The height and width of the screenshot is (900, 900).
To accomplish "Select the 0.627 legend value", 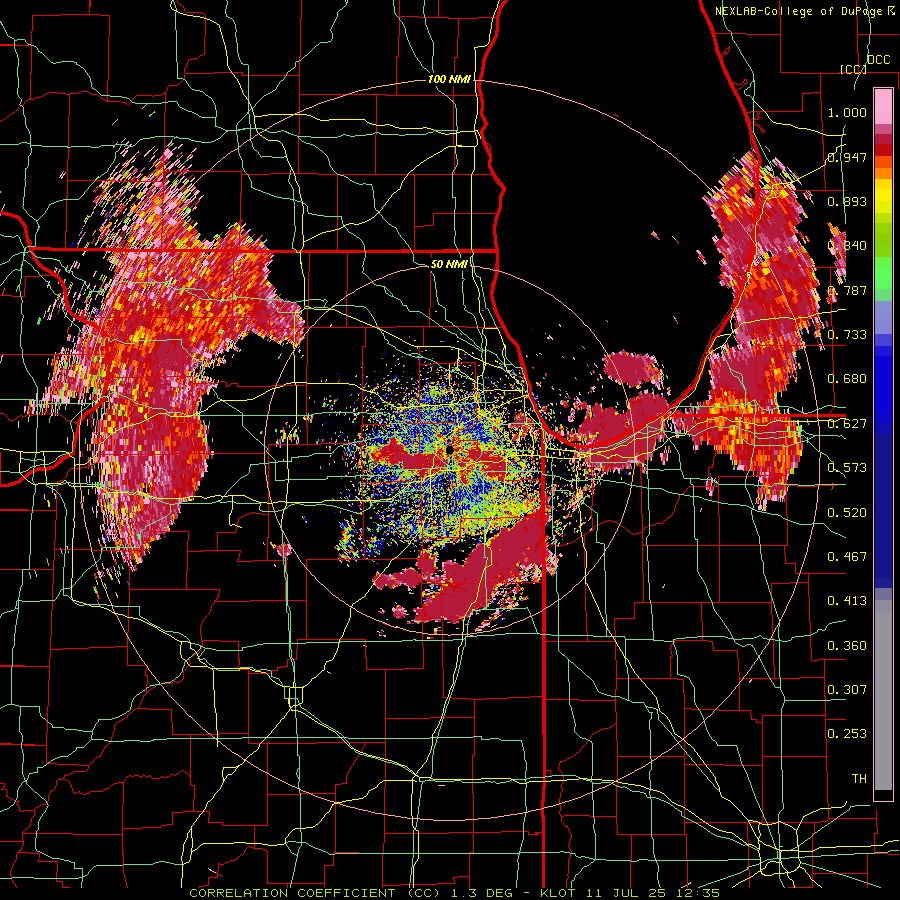I will click(847, 424).
